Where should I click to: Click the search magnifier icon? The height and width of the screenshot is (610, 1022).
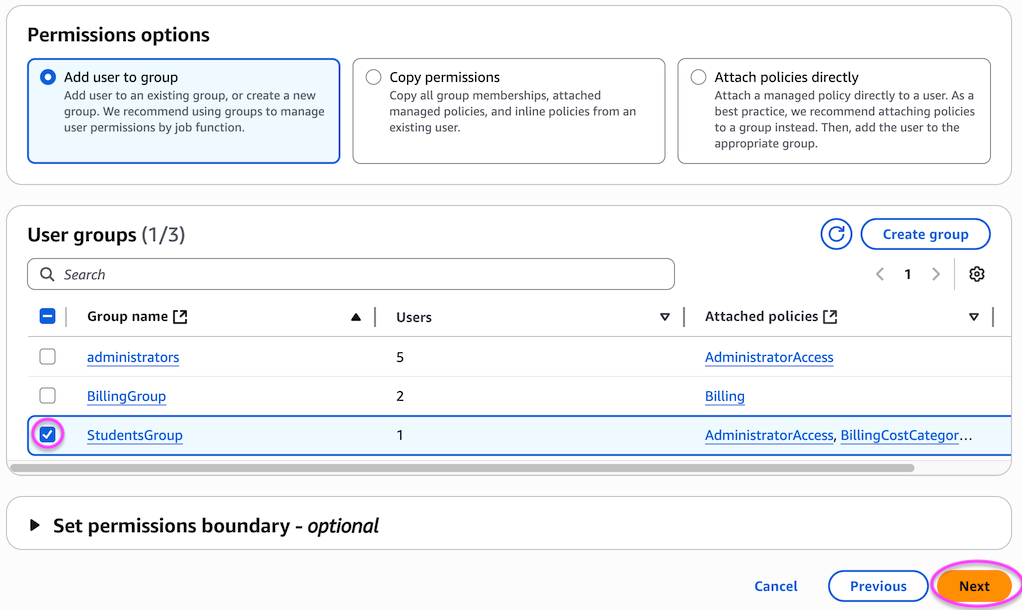click(47, 274)
